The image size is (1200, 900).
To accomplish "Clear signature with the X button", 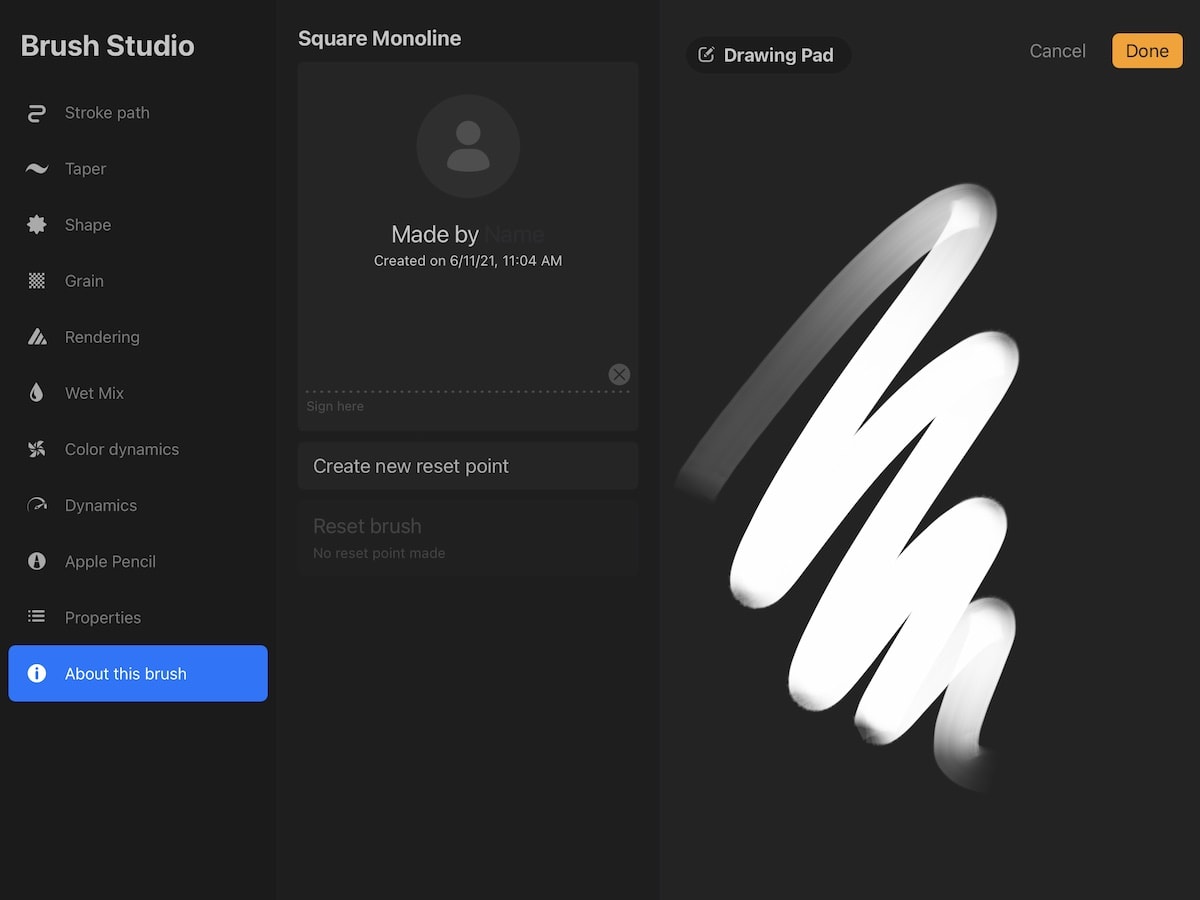I will (619, 374).
